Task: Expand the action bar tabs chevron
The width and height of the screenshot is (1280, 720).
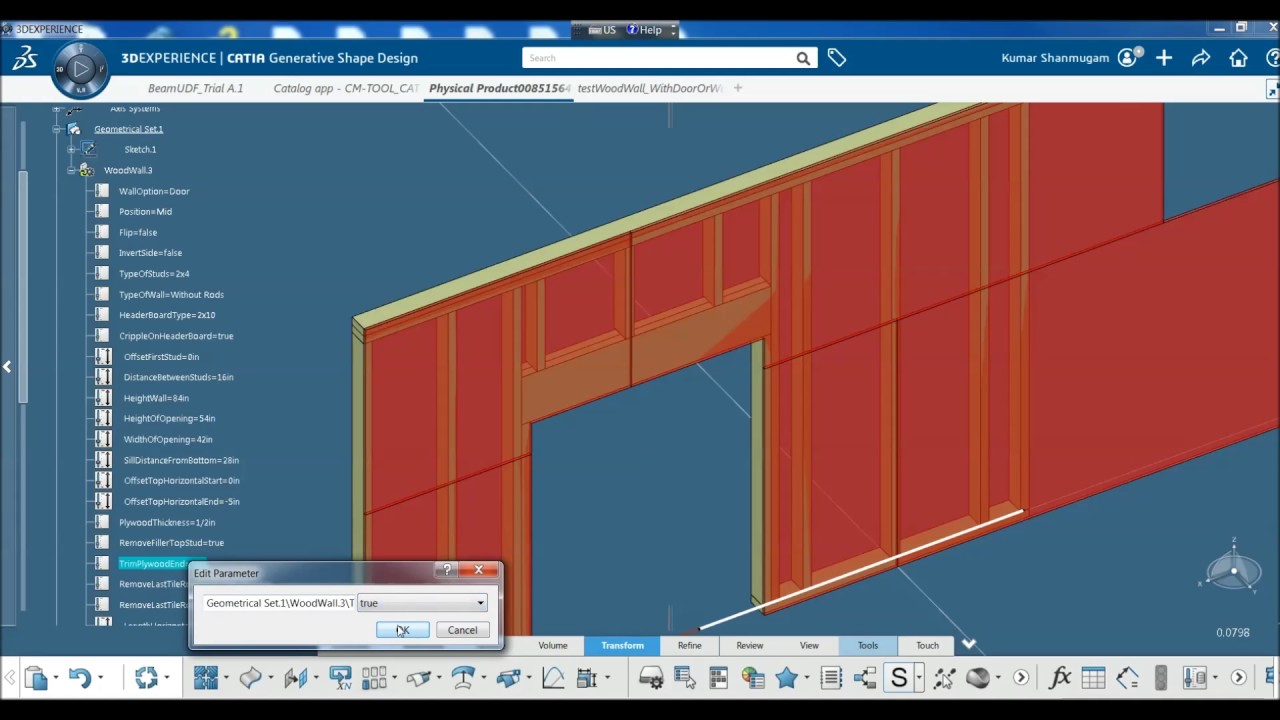Action: [968, 645]
